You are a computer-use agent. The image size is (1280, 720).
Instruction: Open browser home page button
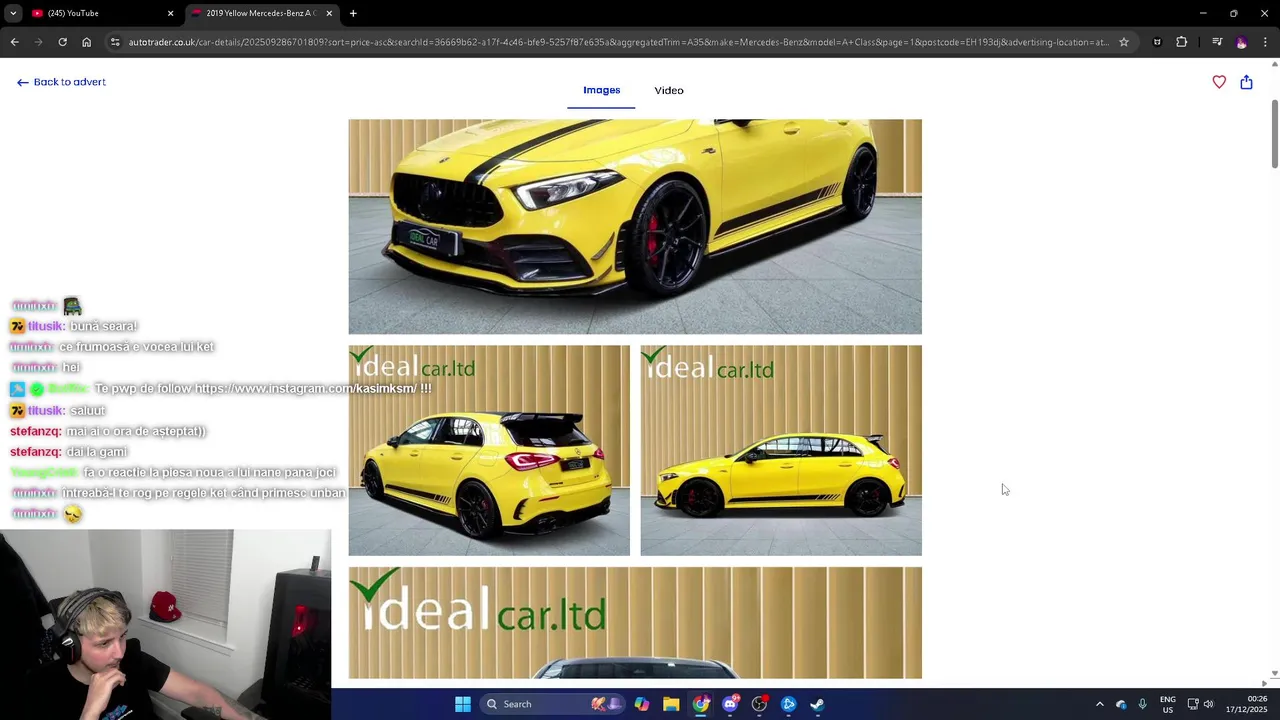pyautogui.click(x=87, y=42)
